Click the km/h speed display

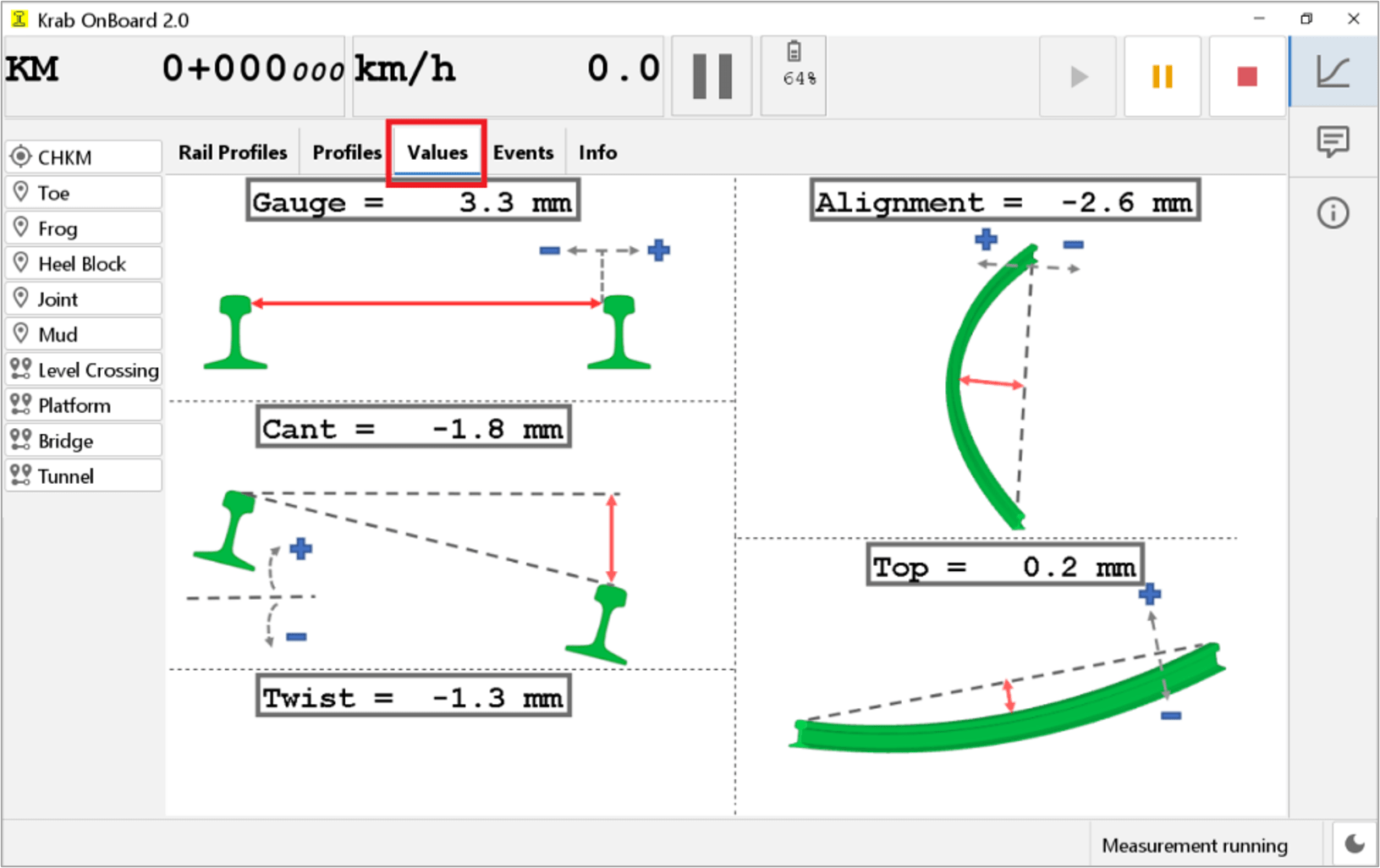(x=508, y=74)
